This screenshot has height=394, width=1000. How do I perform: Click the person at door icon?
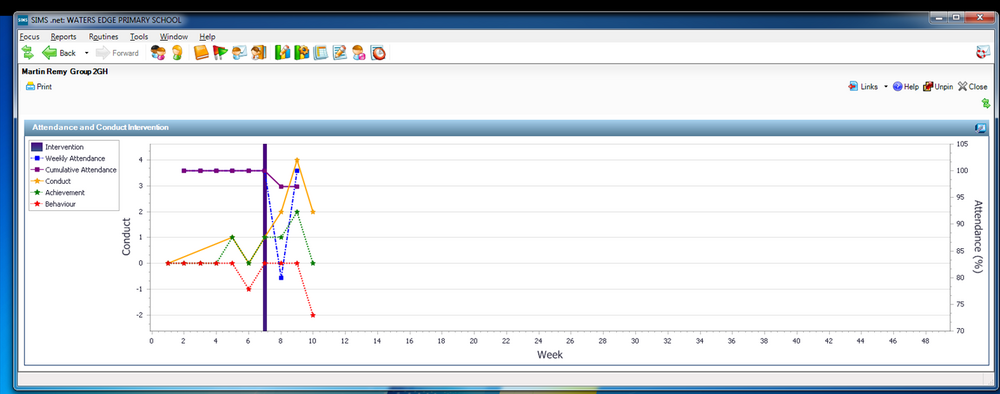point(258,53)
